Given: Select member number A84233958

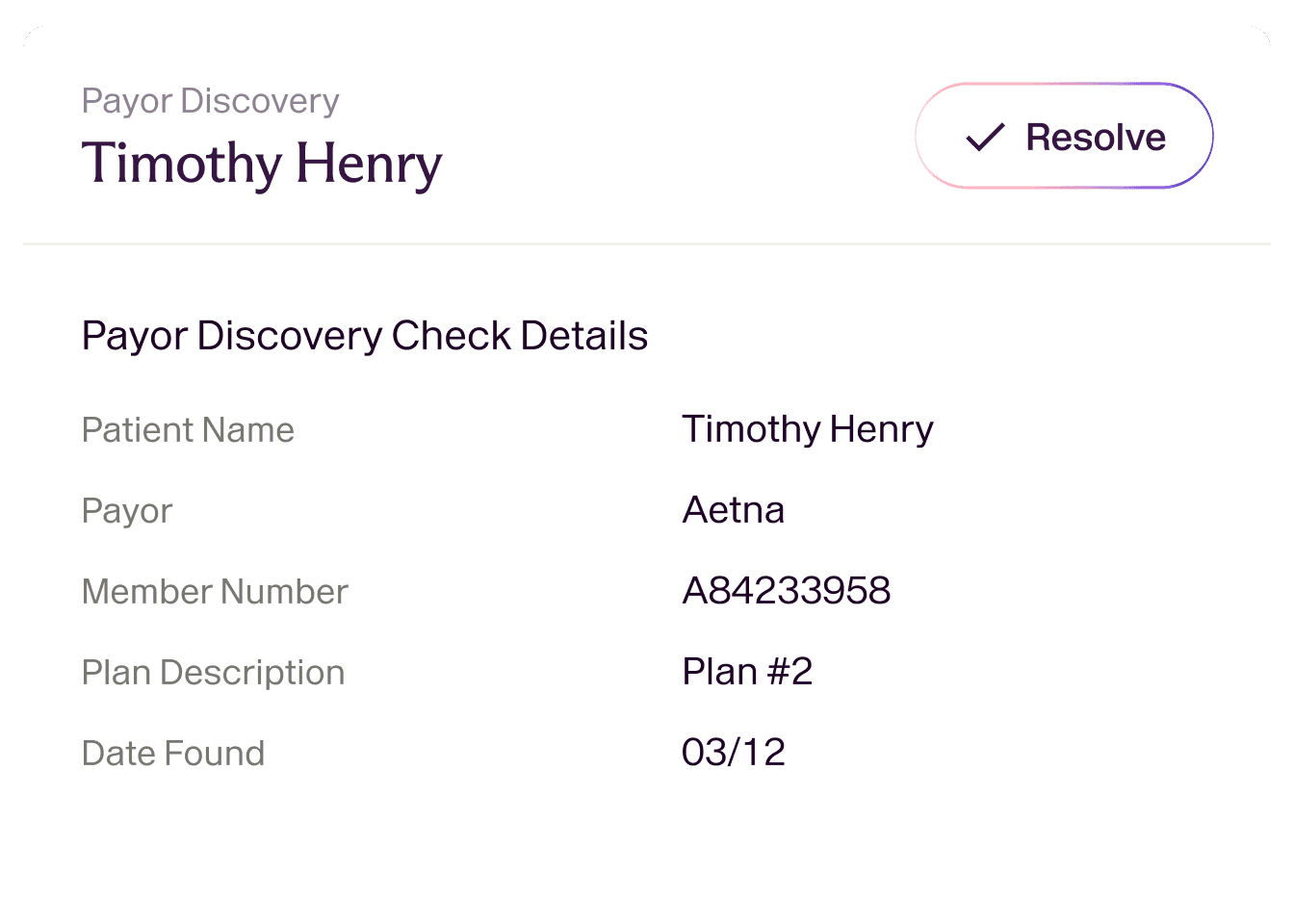Looking at the screenshot, I should (786, 591).
